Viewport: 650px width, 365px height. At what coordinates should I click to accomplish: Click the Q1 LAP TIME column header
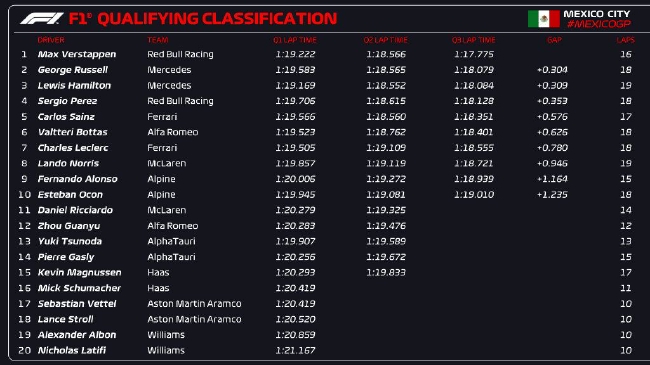tap(295, 40)
